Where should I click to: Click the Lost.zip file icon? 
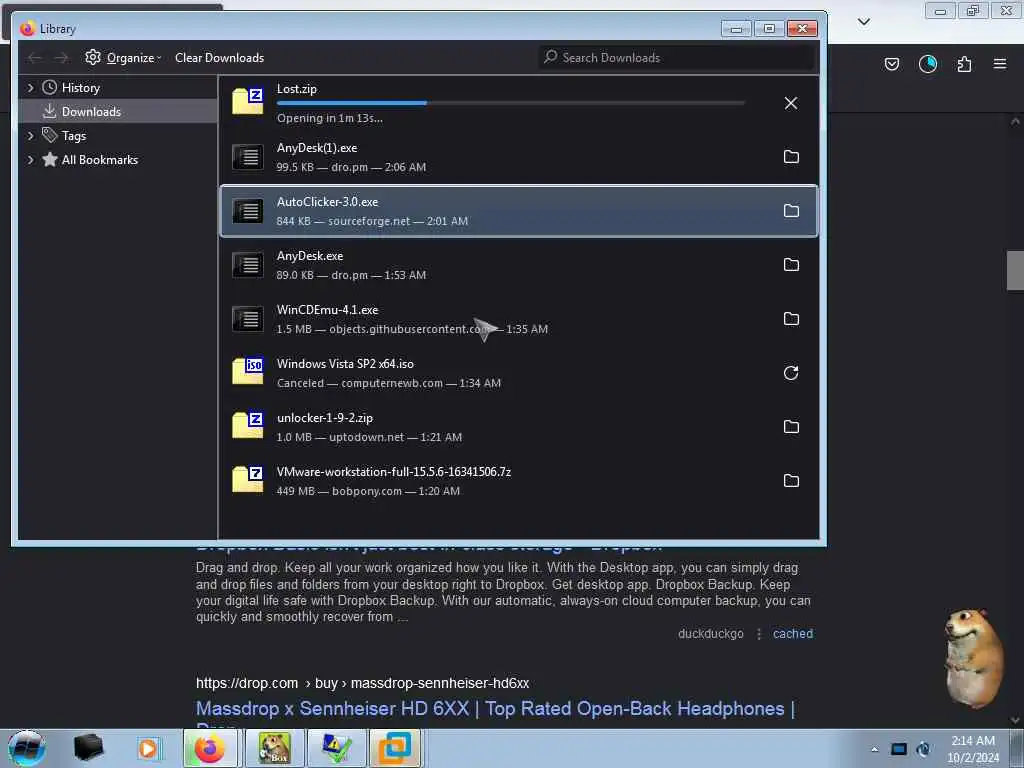coord(248,101)
